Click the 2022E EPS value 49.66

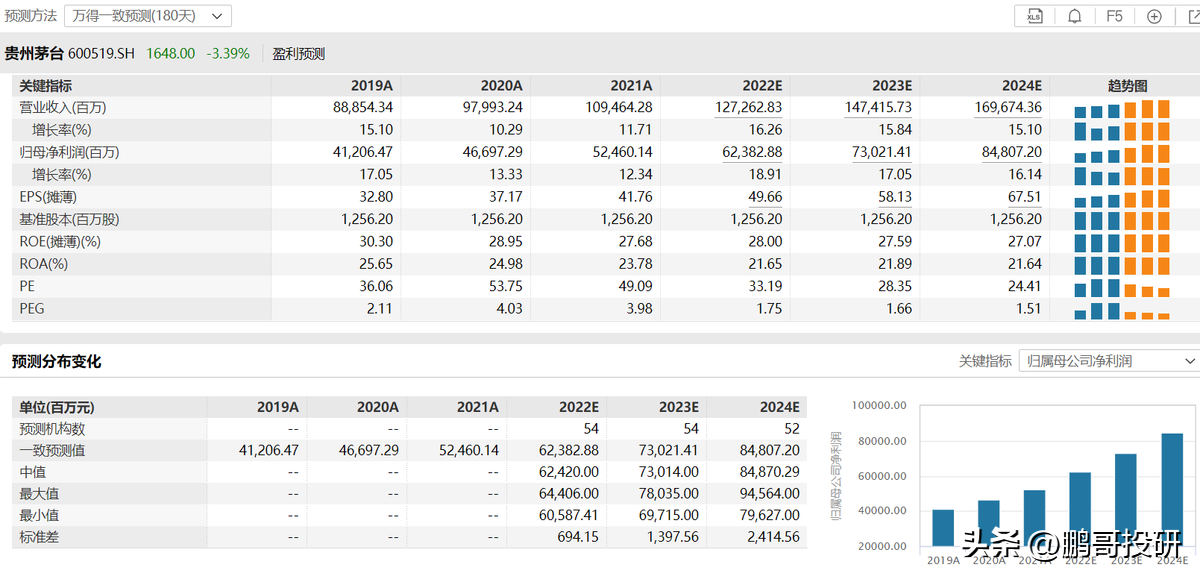point(765,197)
